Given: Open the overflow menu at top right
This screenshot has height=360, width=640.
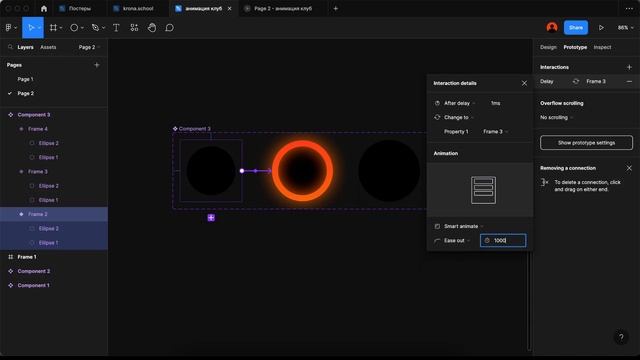Looking at the screenshot, I should (629, 9).
